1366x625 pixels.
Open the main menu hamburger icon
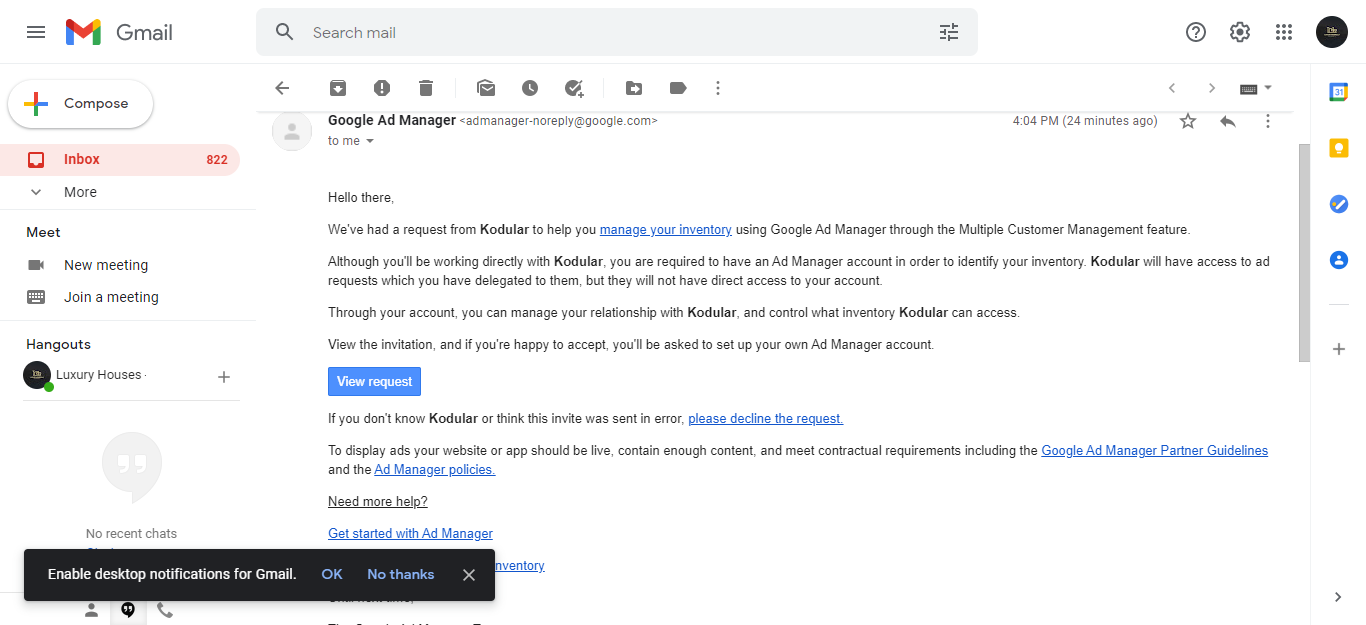36,32
